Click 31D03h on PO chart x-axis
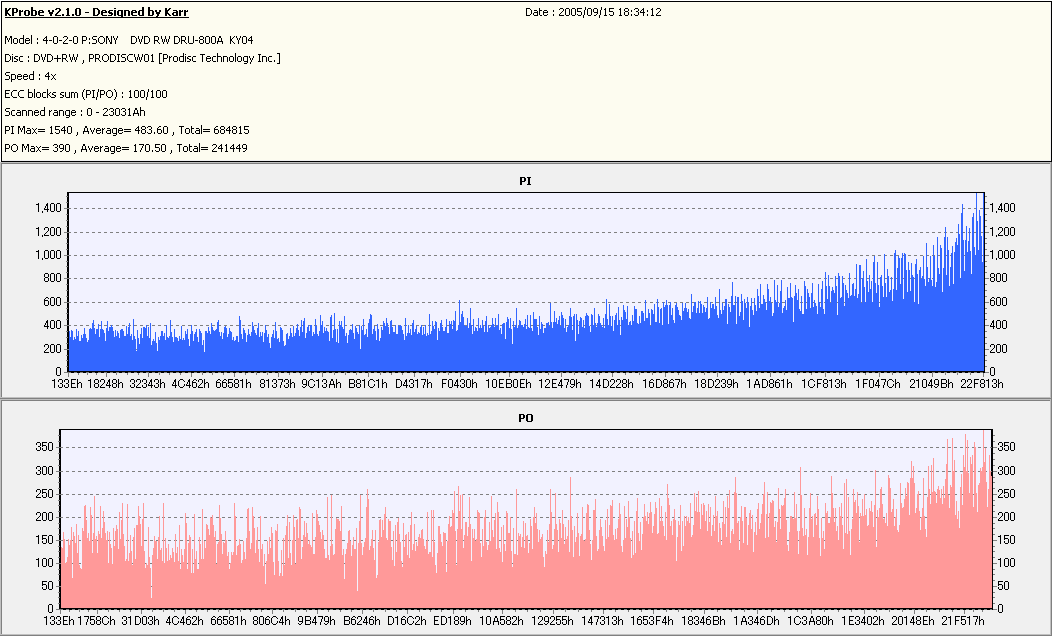1052x636 pixels. [x=140, y=621]
